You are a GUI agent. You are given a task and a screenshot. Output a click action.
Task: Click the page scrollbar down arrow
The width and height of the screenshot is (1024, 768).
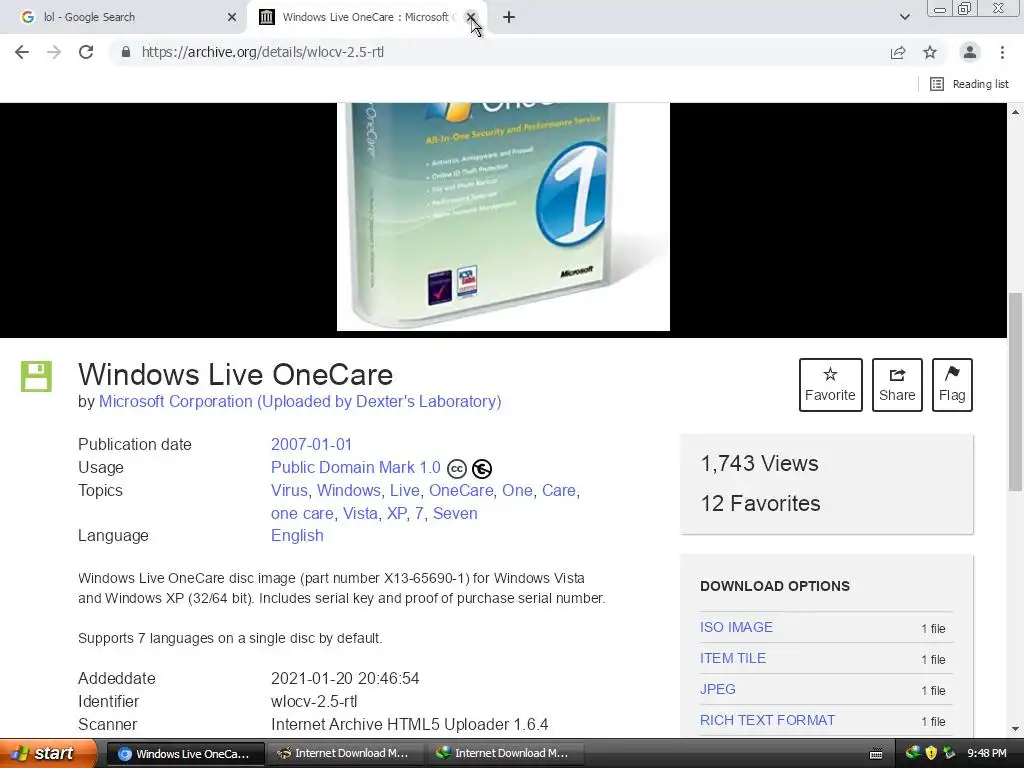click(1016, 729)
